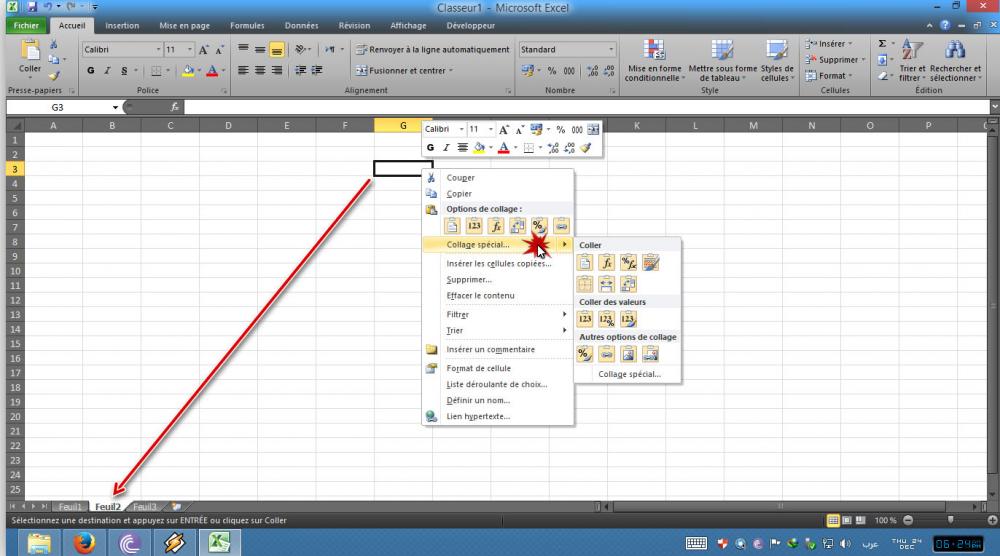Click Collage spécial... at submenu bottom
Image resolution: width=1000 pixels, height=556 pixels.
click(x=629, y=374)
